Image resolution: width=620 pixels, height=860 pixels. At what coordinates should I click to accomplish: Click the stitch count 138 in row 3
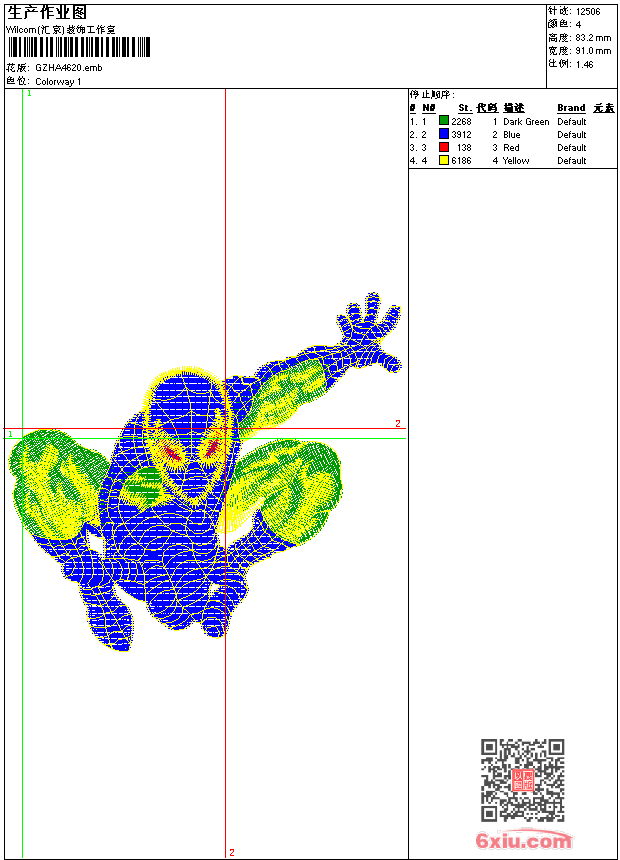(464, 148)
